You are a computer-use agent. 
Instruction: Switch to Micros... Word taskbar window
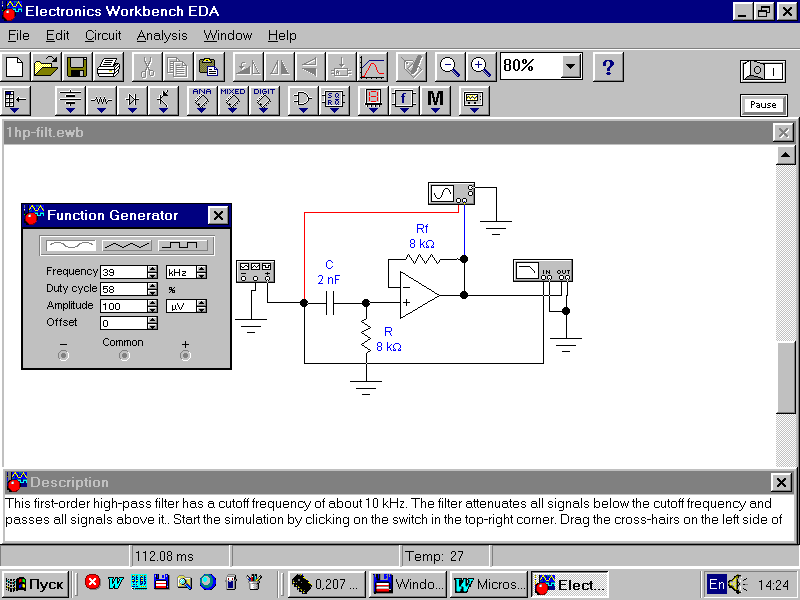489,584
